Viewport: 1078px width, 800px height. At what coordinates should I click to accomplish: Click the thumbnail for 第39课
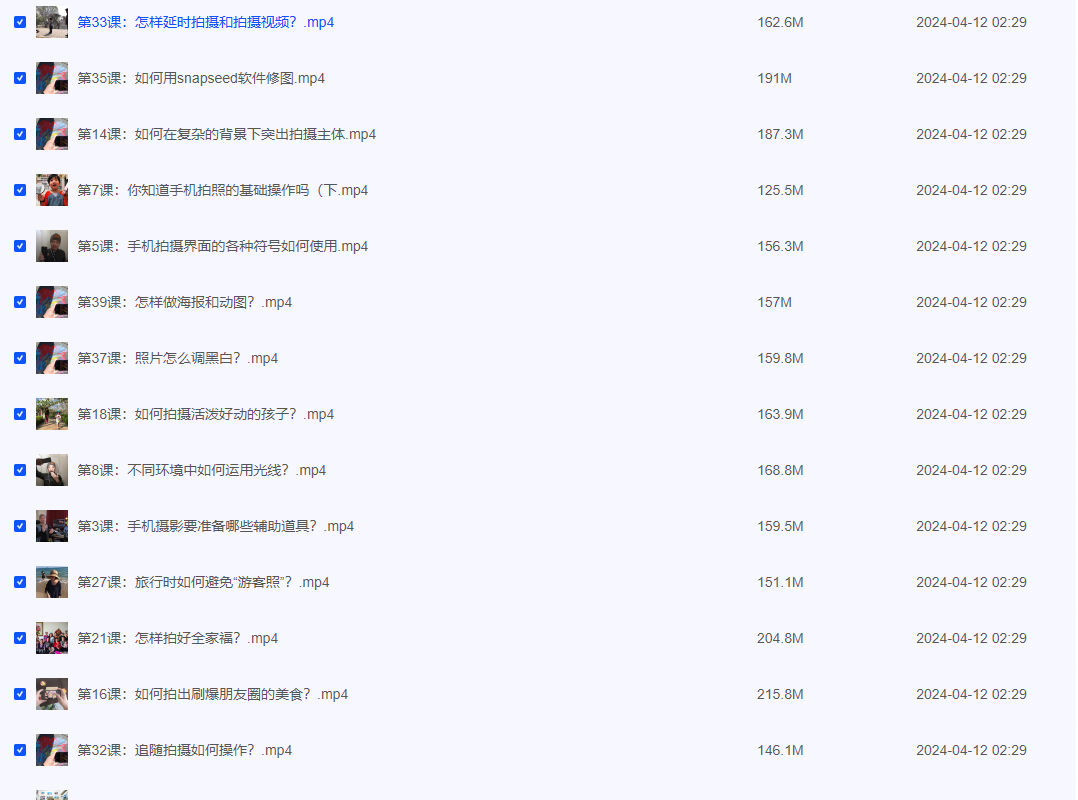coord(52,302)
